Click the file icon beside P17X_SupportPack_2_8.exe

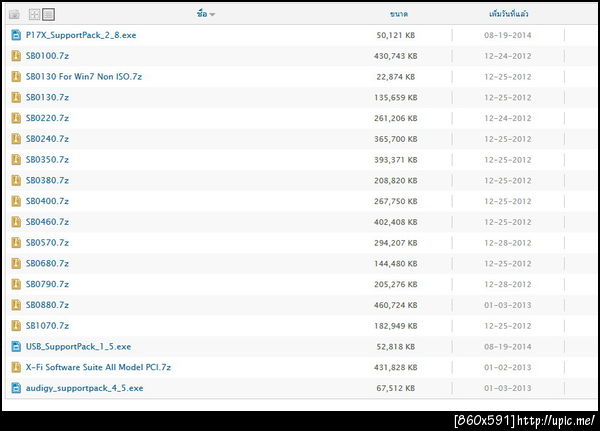coord(16,35)
